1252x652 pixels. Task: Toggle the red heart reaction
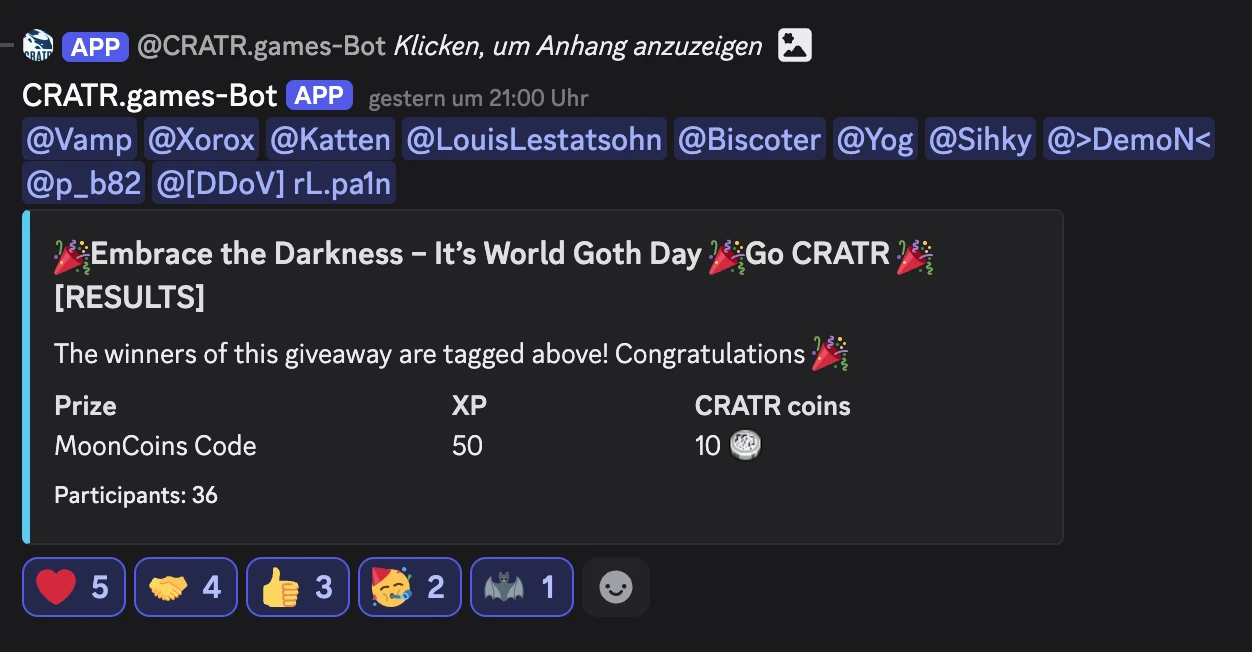(74, 587)
